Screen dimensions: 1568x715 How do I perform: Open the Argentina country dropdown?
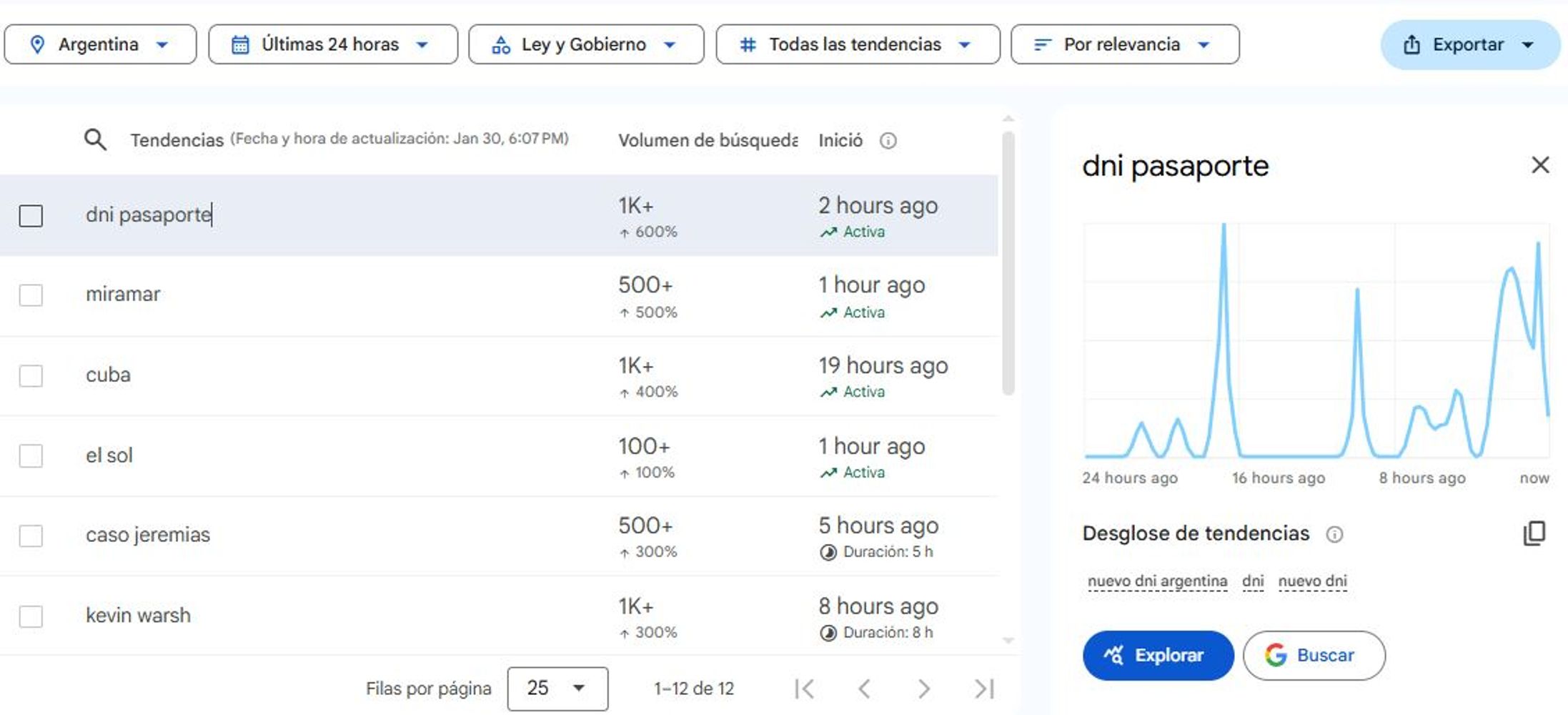pos(100,44)
